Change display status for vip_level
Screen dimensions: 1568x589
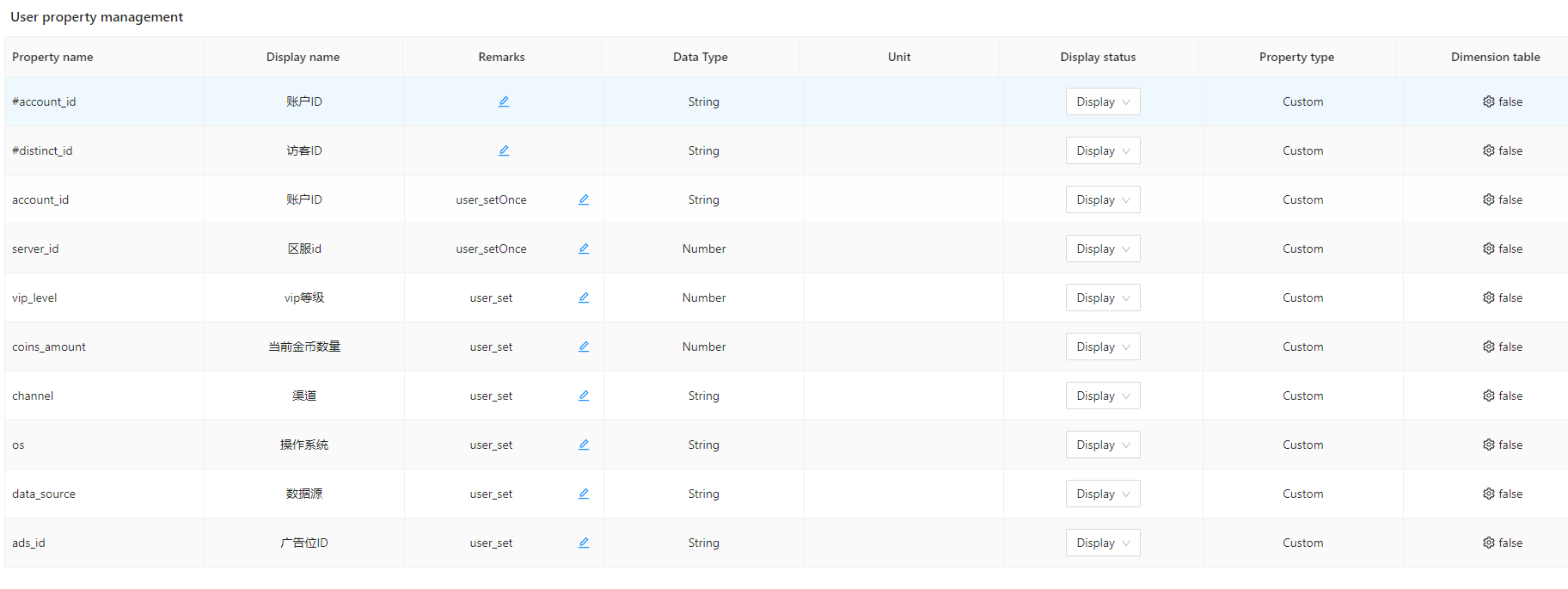(1103, 298)
